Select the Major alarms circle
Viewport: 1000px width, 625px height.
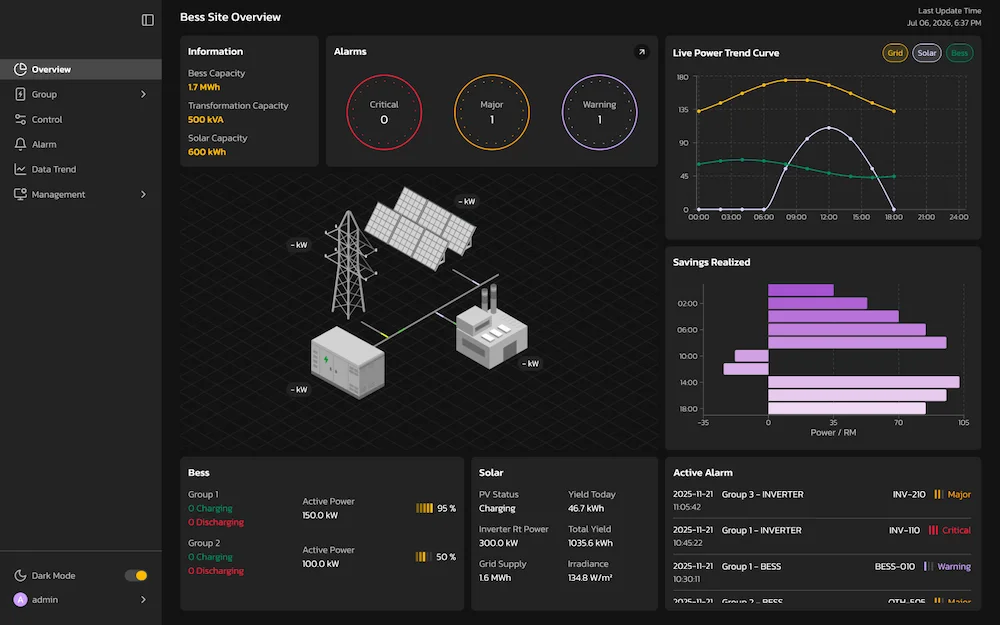tap(492, 112)
